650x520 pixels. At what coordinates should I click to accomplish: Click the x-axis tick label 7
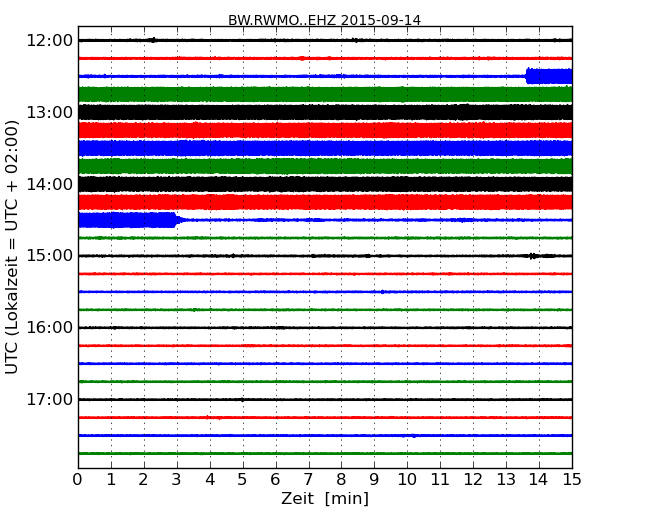point(308,480)
